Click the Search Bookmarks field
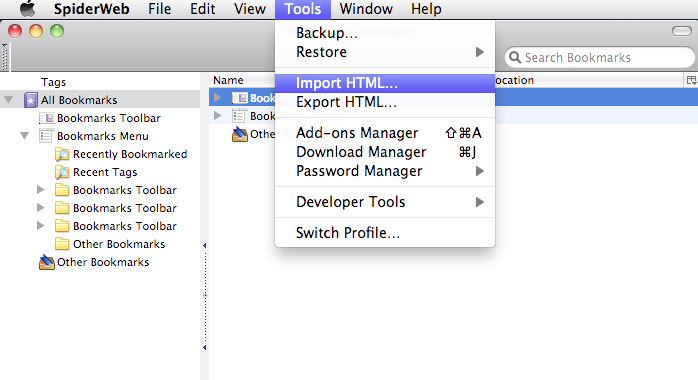Image resolution: width=698 pixels, height=380 pixels. point(600,57)
